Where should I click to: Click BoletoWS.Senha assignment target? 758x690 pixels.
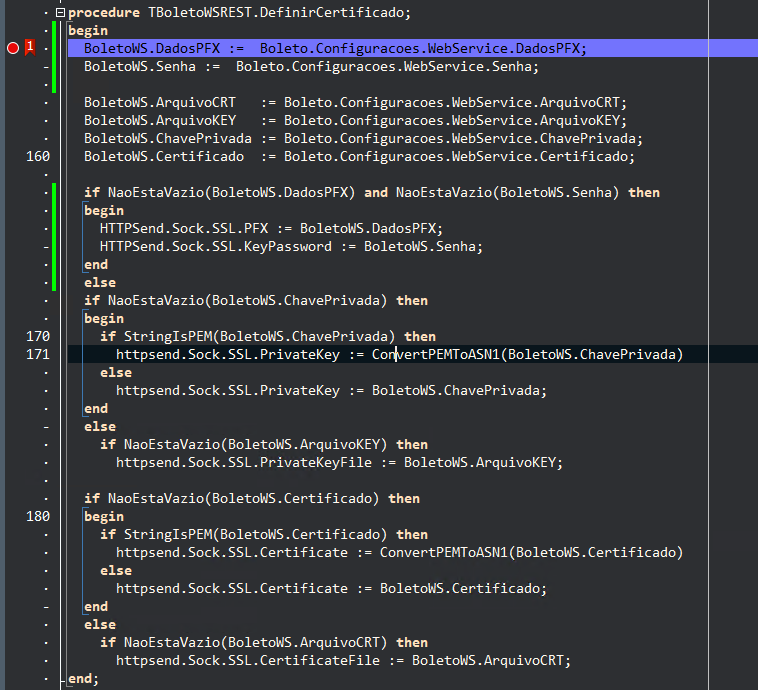point(140,66)
